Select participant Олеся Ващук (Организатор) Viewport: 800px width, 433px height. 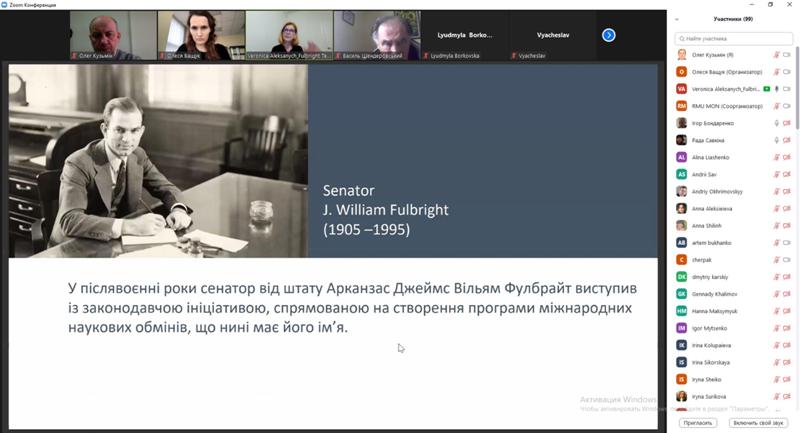tap(727, 72)
